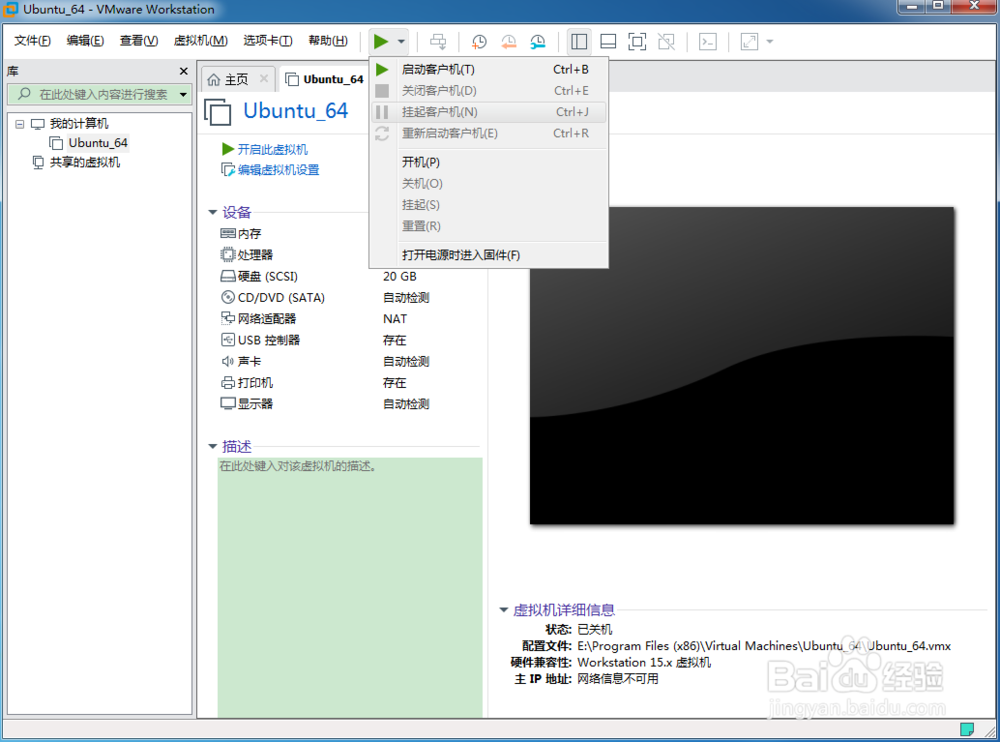Viewport: 1000px width, 742px height.
Task: Open the 选项卡(T) menu
Action: (x=268, y=41)
